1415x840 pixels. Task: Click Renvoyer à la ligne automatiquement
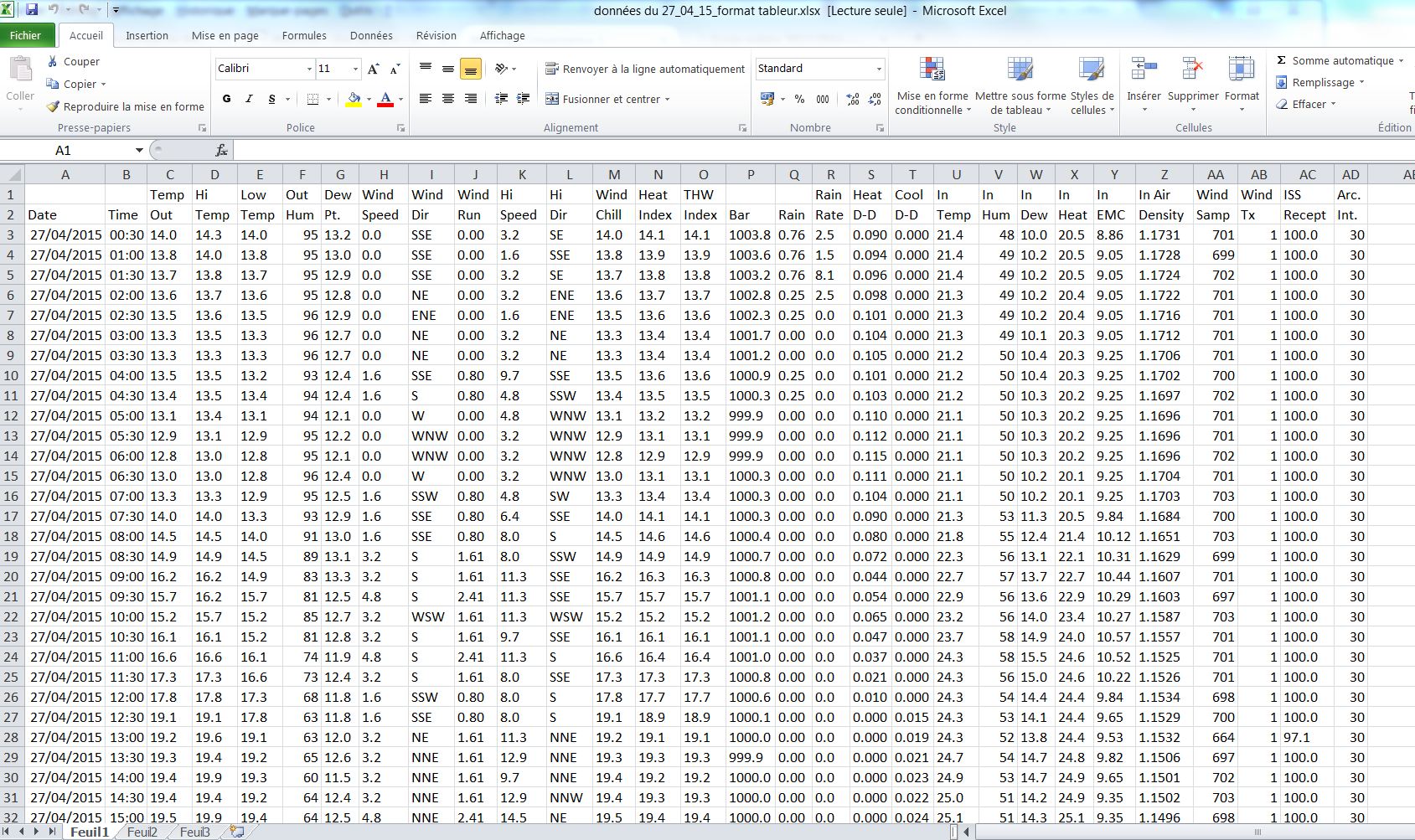coord(644,69)
